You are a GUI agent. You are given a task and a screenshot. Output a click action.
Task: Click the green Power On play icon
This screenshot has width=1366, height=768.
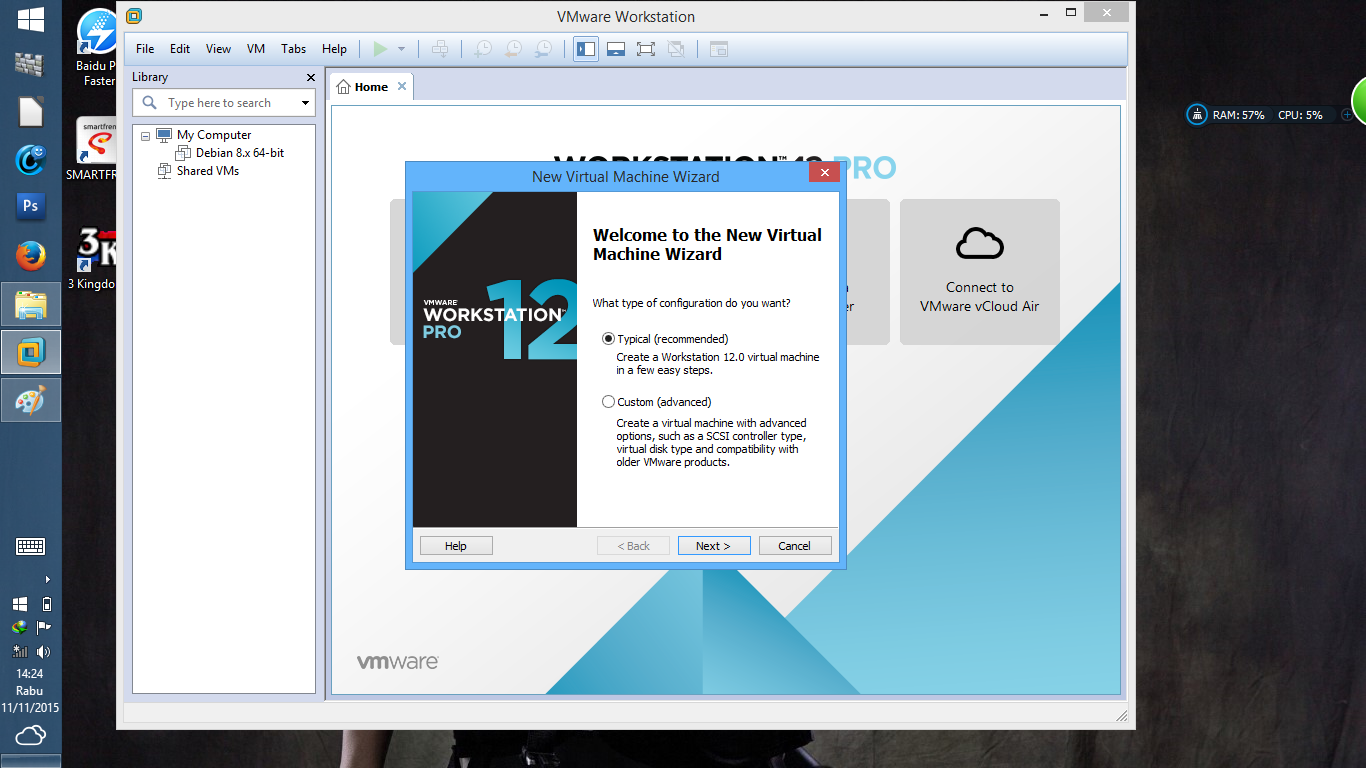pyautogui.click(x=380, y=48)
